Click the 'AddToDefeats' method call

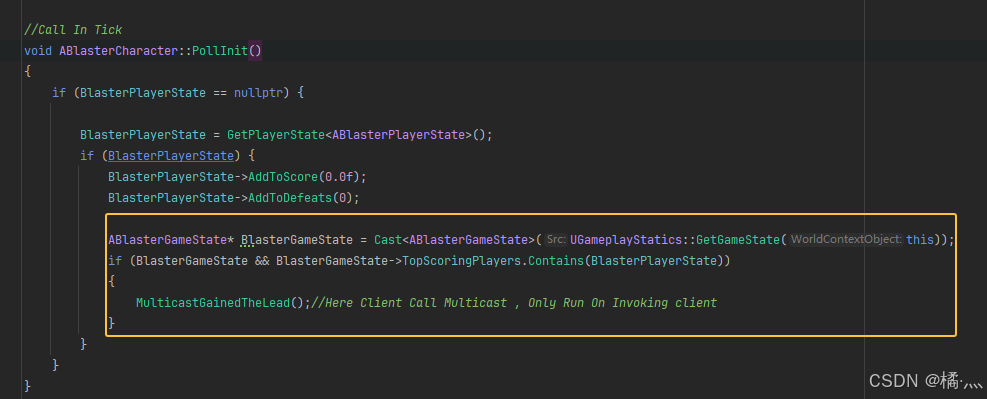click(290, 198)
